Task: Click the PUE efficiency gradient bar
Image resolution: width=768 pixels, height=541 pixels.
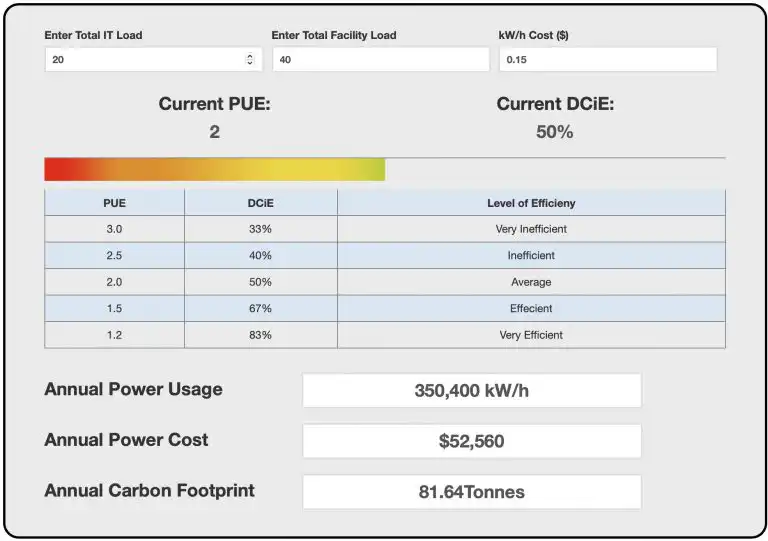Action: (x=215, y=169)
